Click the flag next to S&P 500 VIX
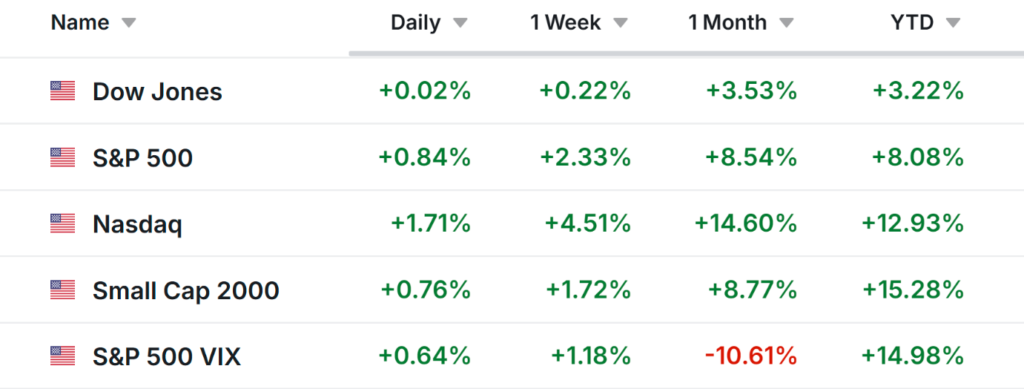This screenshot has height=389, width=1024. [63, 356]
